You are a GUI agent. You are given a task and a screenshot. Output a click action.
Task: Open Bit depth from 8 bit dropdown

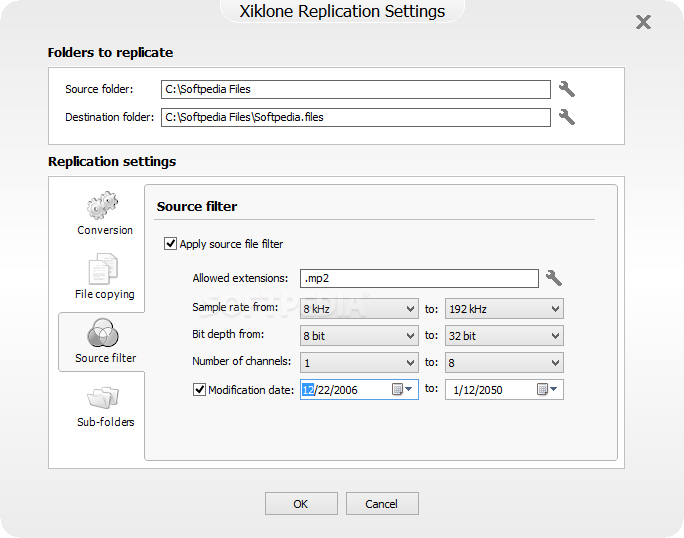(x=359, y=336)
